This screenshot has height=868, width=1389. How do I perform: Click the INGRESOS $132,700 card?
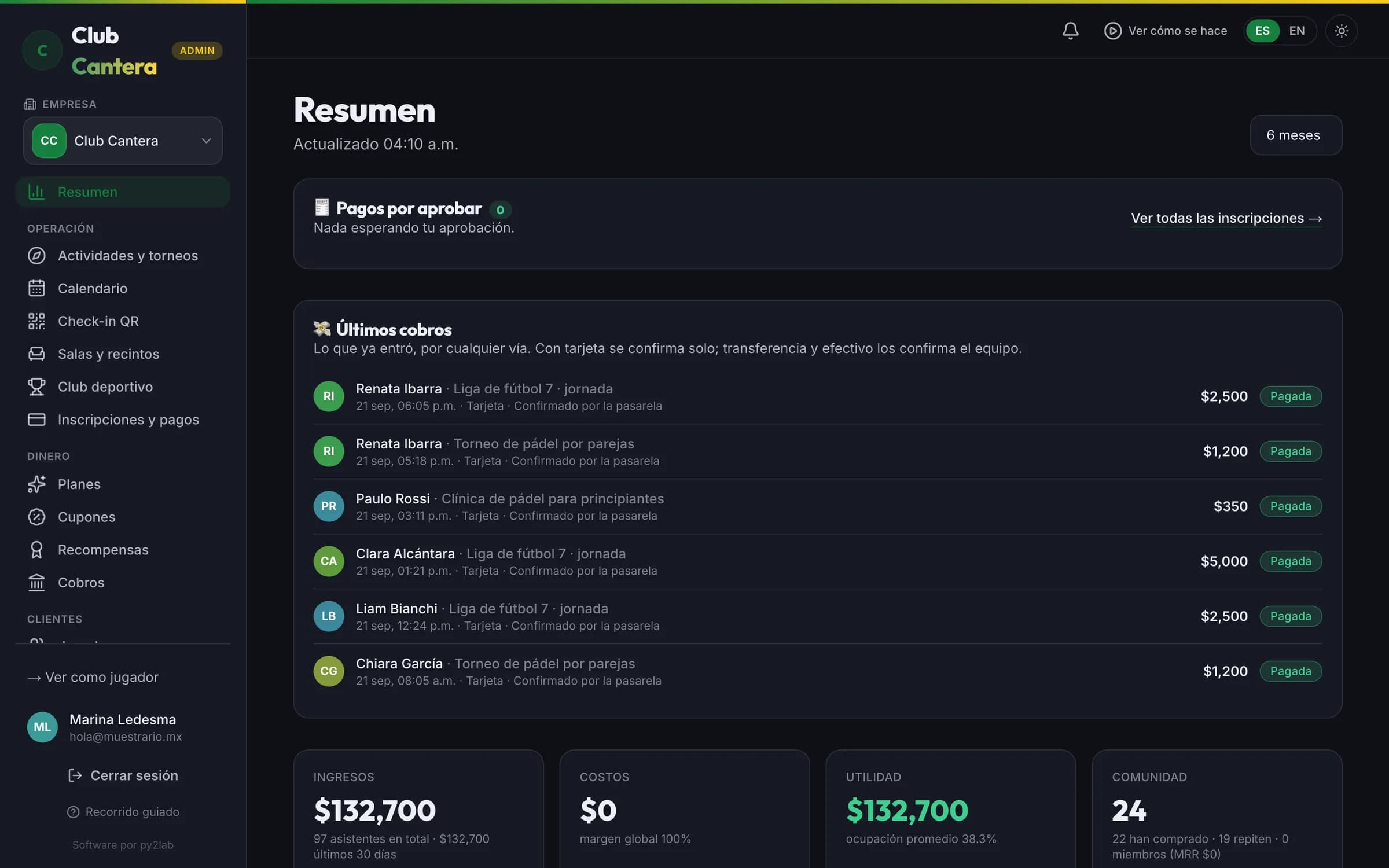418,809
